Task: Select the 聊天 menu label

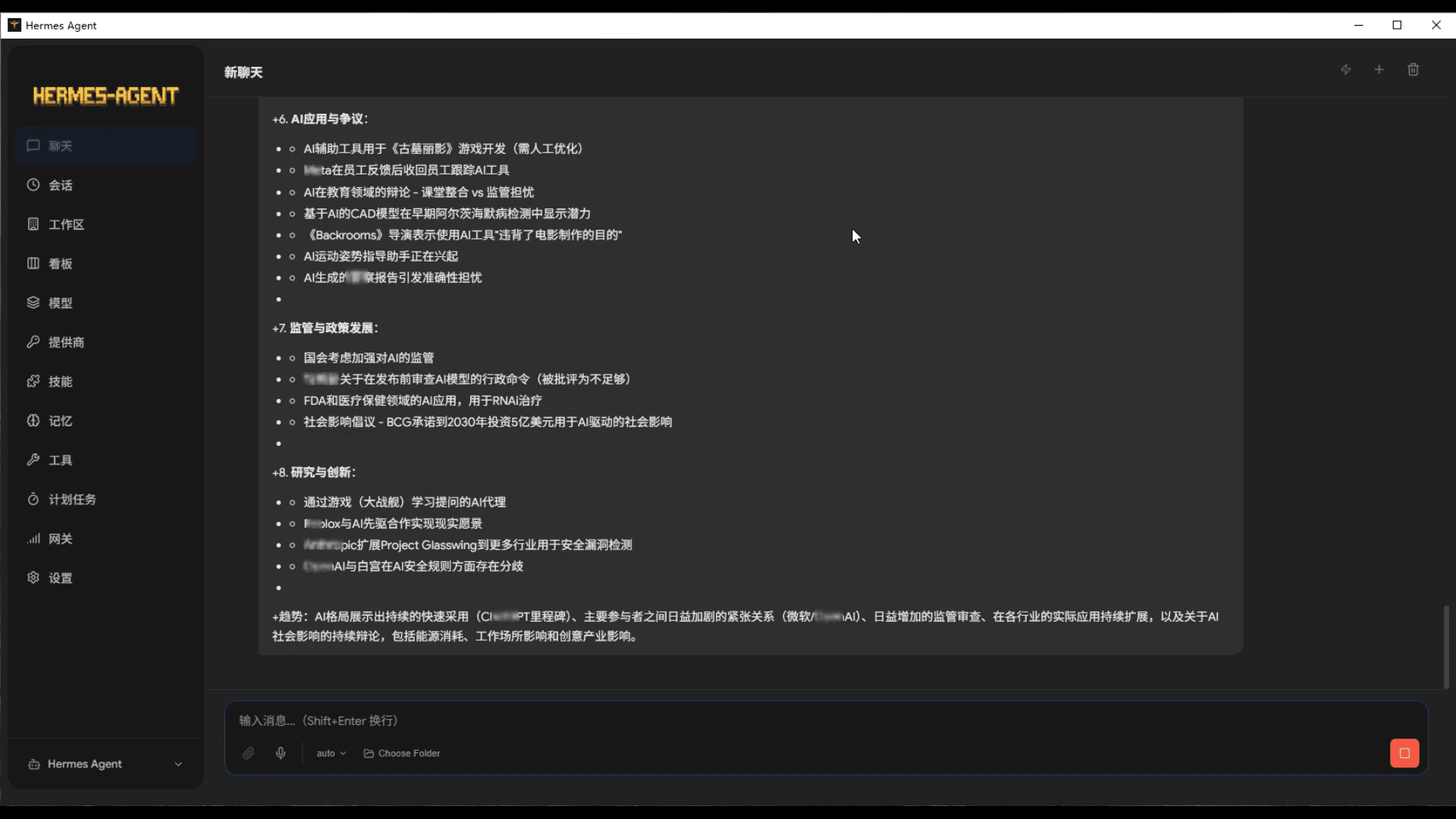Action: click(x=61, y=146)
